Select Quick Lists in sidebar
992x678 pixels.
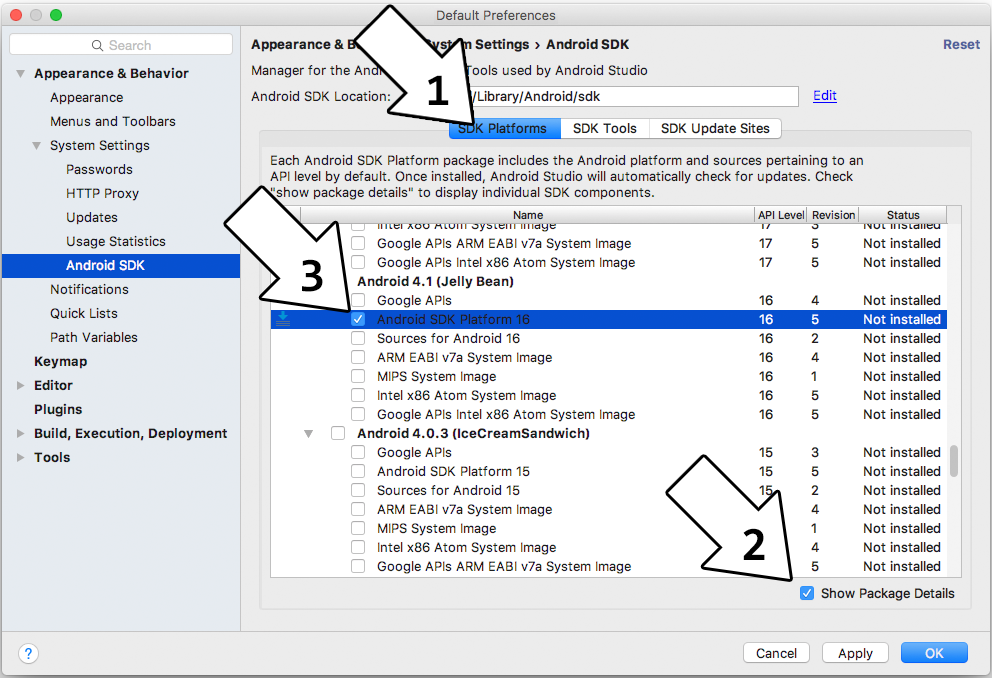pos(84,314)
